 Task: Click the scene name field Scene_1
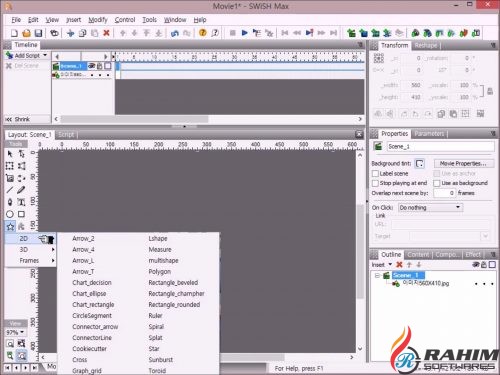click(441, 146)
